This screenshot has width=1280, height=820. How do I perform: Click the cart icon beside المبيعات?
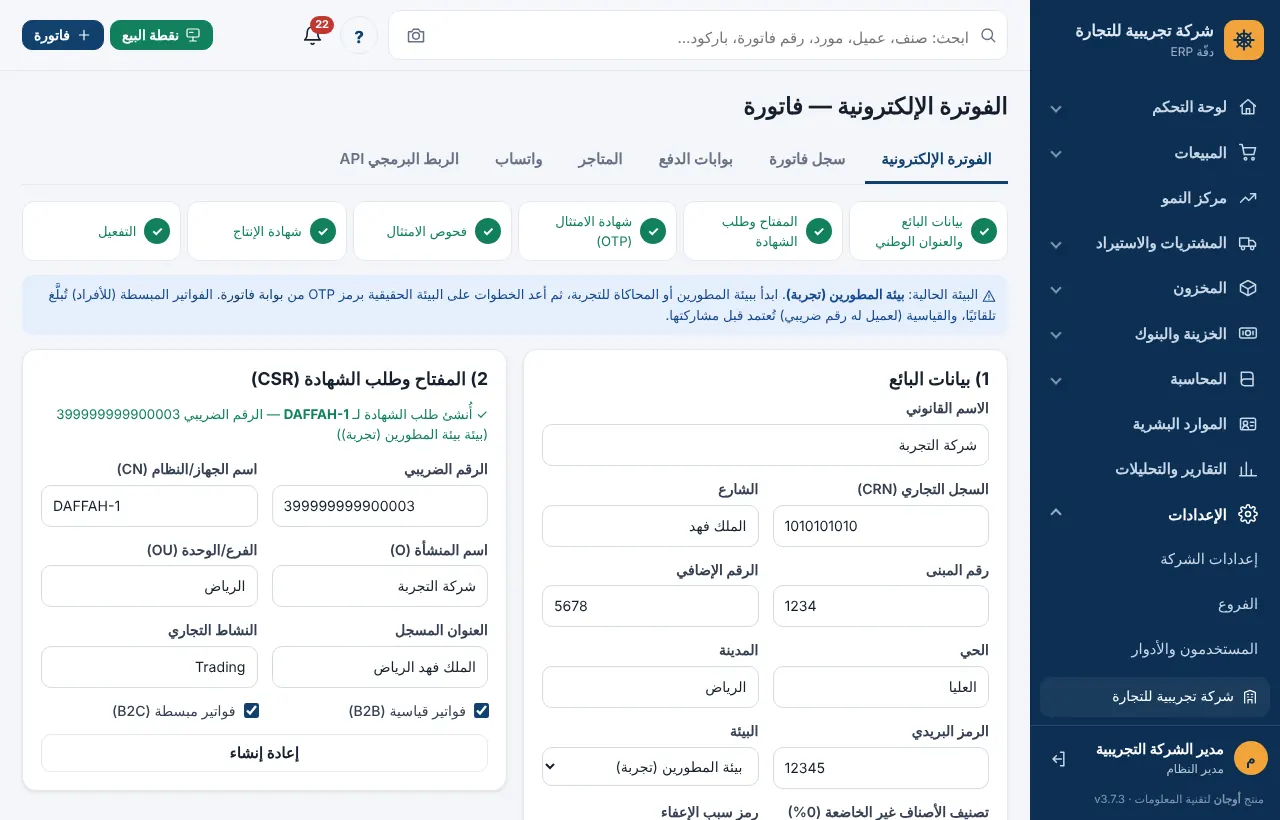tap(1247, 153)
